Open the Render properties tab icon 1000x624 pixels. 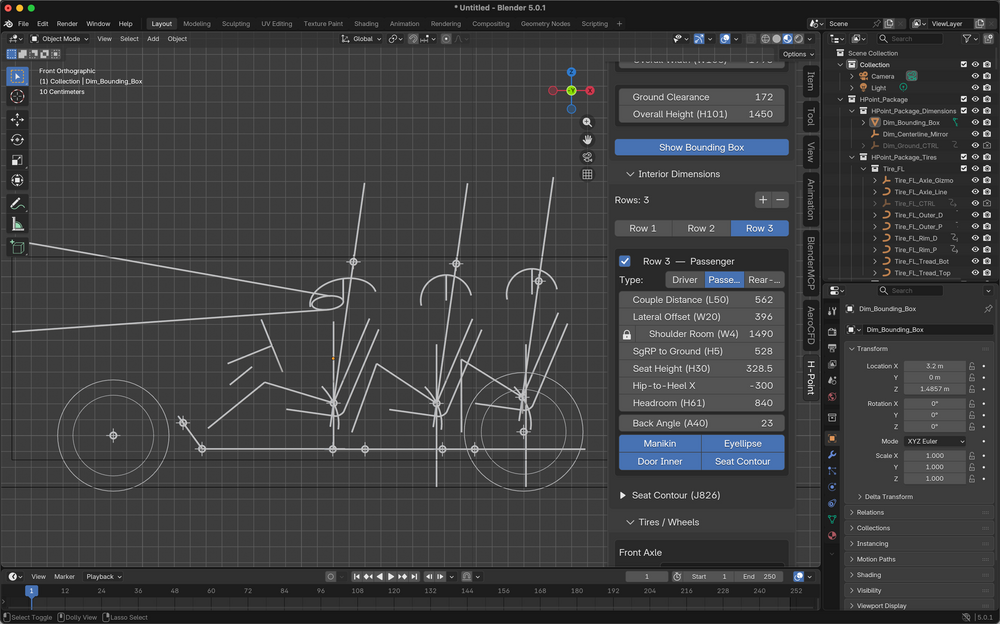pos(832,332)
